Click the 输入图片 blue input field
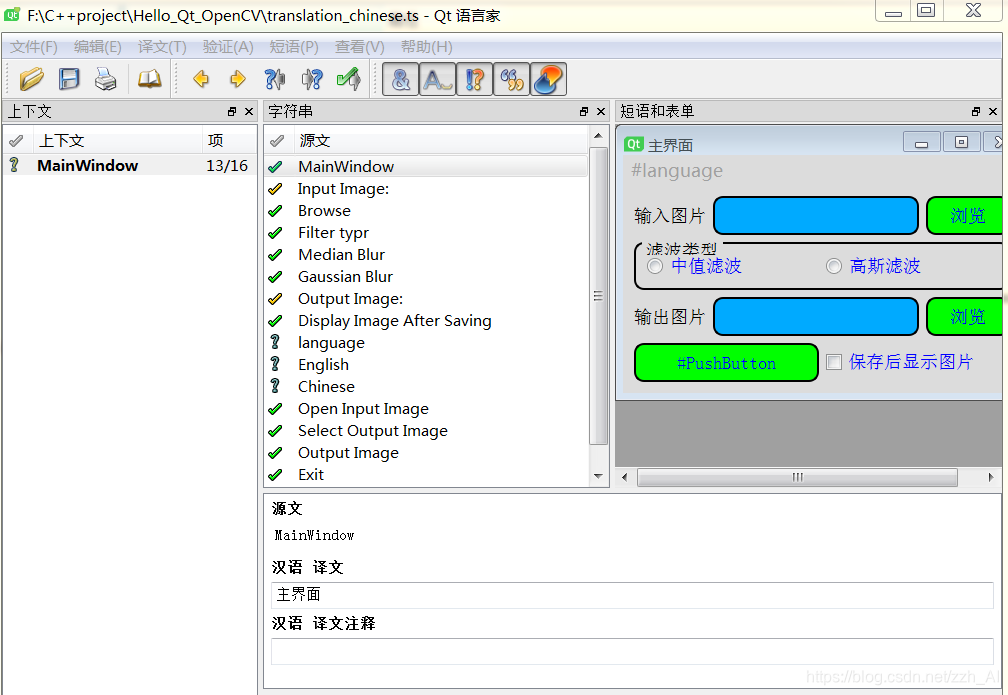 [816, 216]
